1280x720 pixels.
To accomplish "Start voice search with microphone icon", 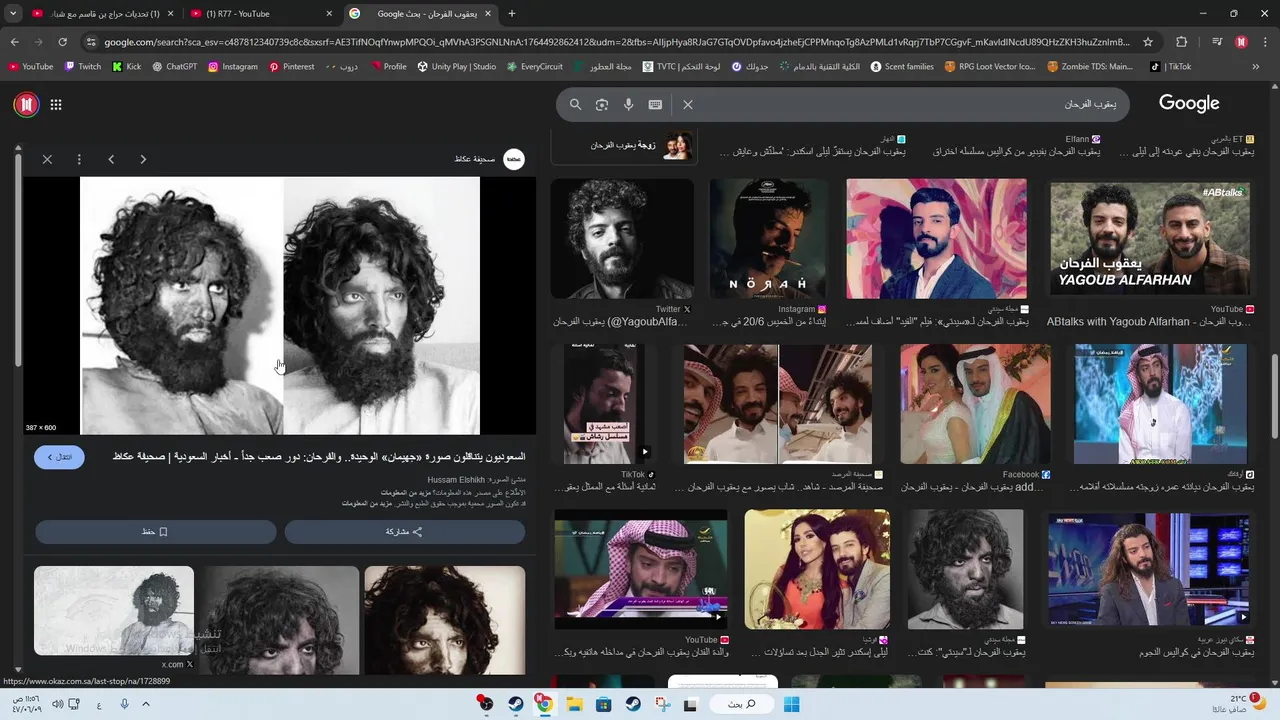I will pos(628,104).
